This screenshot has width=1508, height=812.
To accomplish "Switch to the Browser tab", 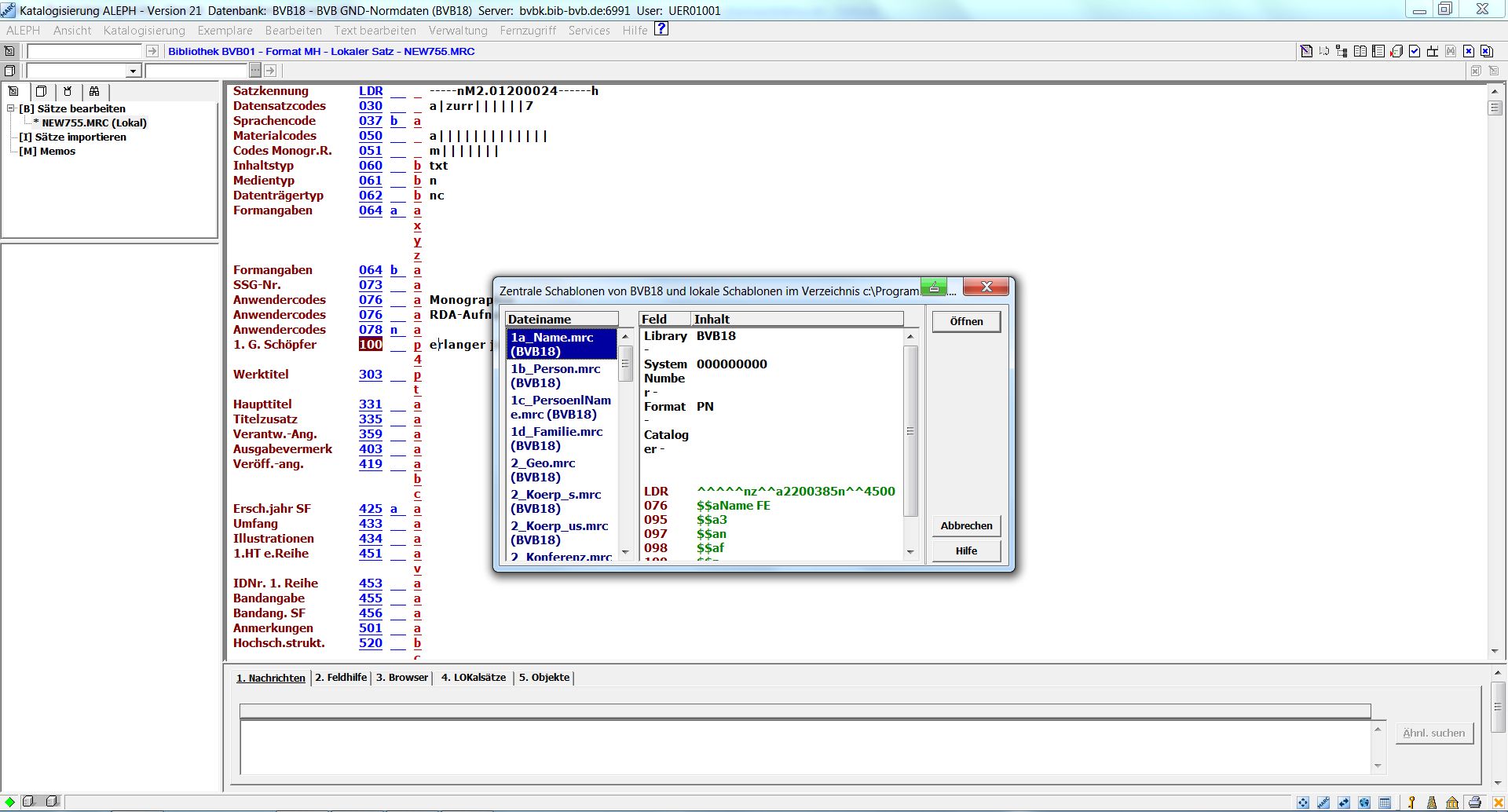I will click(401, 677).
